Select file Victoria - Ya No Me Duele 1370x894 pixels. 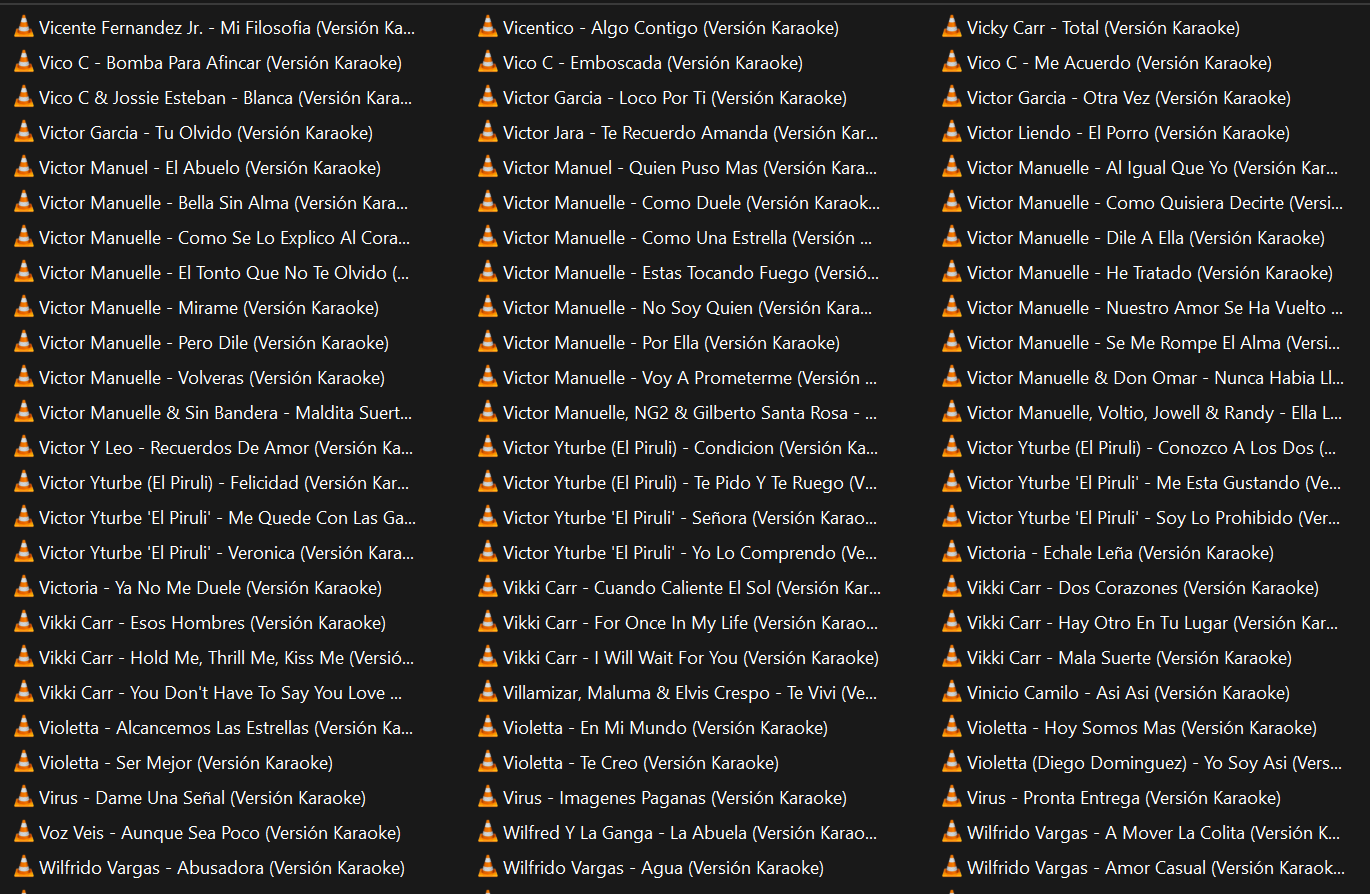click(x=198, y=588)
